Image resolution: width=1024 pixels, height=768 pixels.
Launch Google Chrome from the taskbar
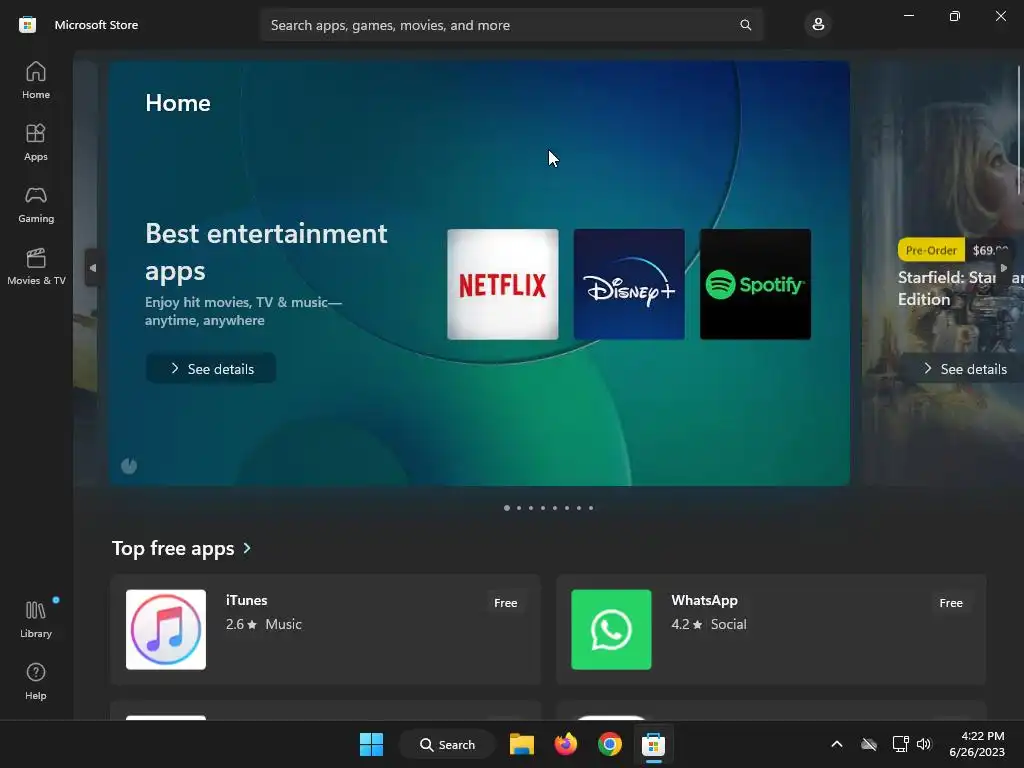[x=609, y=744]
